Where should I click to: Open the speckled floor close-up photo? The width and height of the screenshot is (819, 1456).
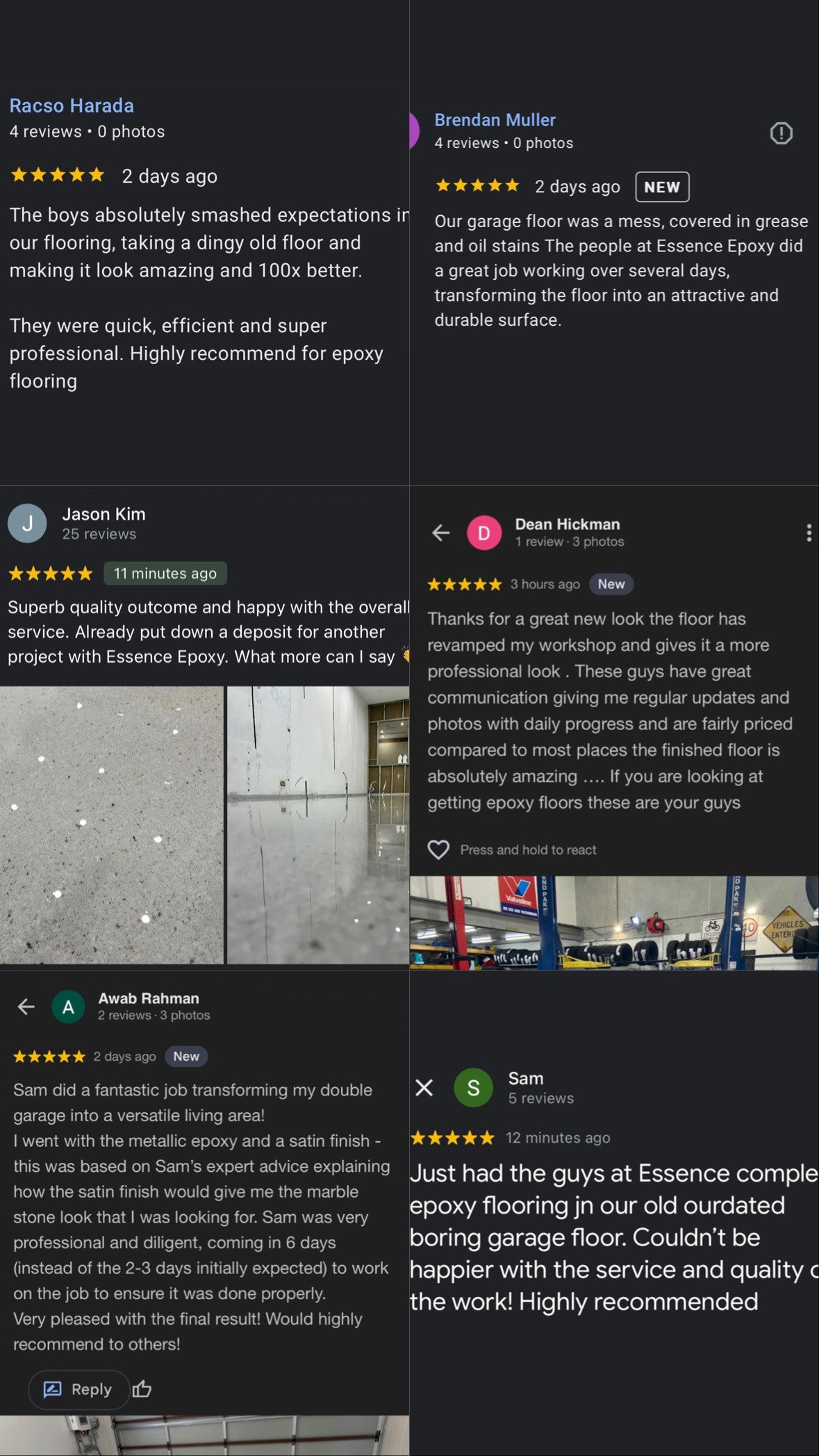tap(112, 825)
